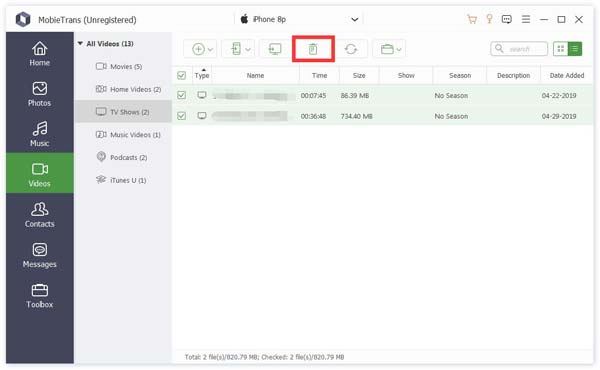The image size is (600, 370).
Task: Minimize the MobieTrans window
Action: pos(544,19)
